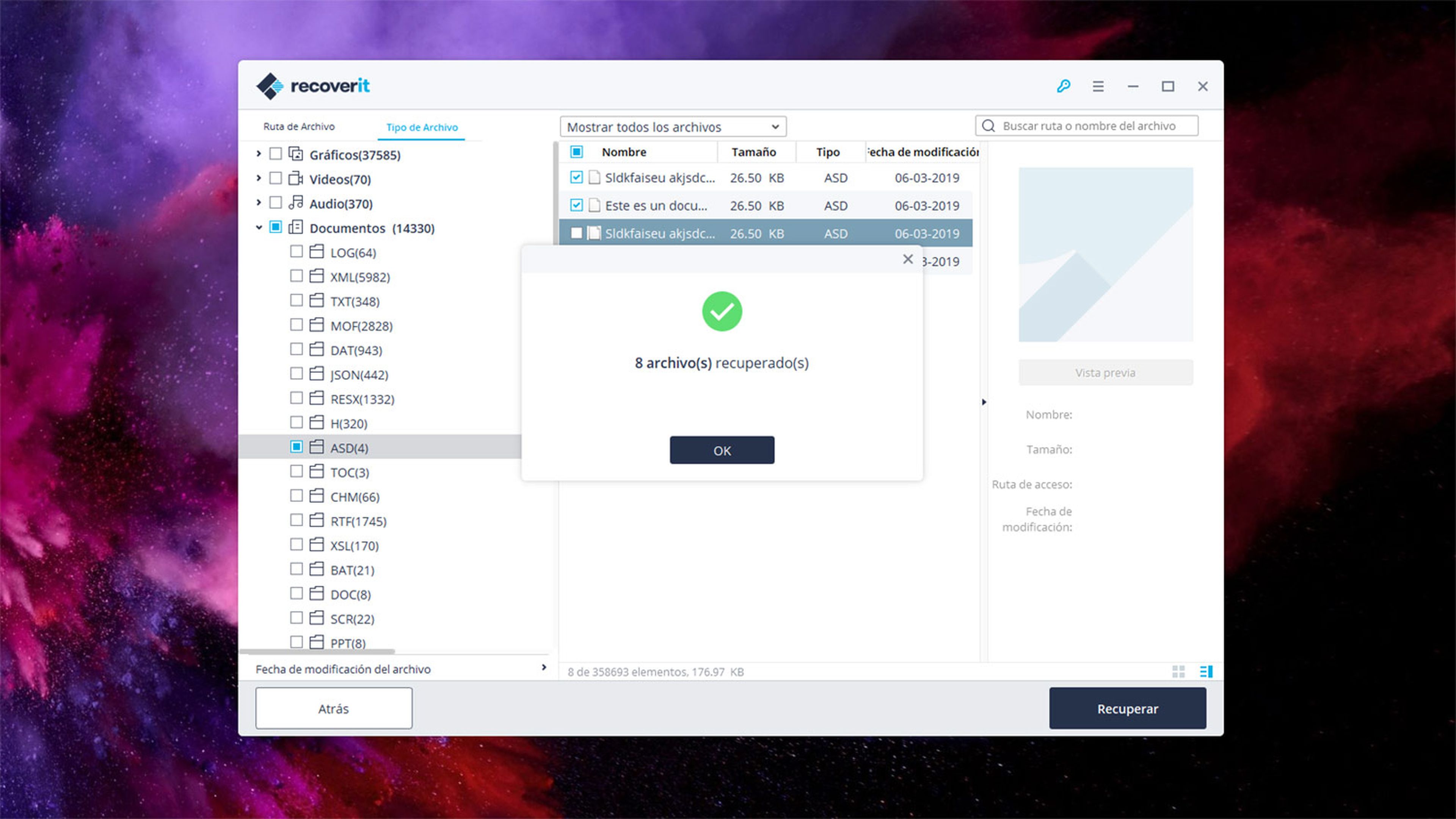Click the recoverit logo
Image resolution: width=1456 pixels, height=819 pixels.
[312, 86]
